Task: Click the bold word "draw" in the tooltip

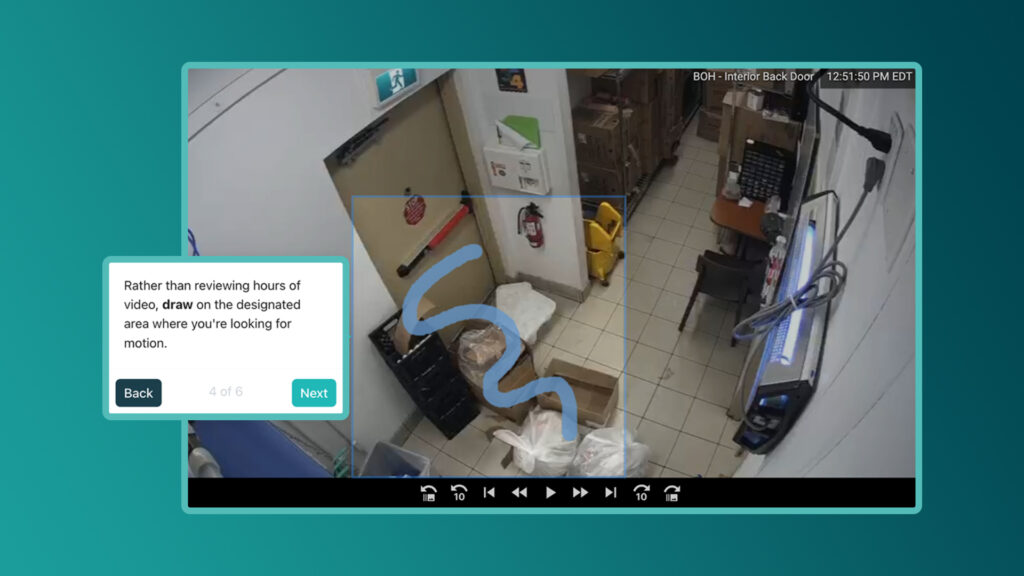Action: (x=177, y=304)
